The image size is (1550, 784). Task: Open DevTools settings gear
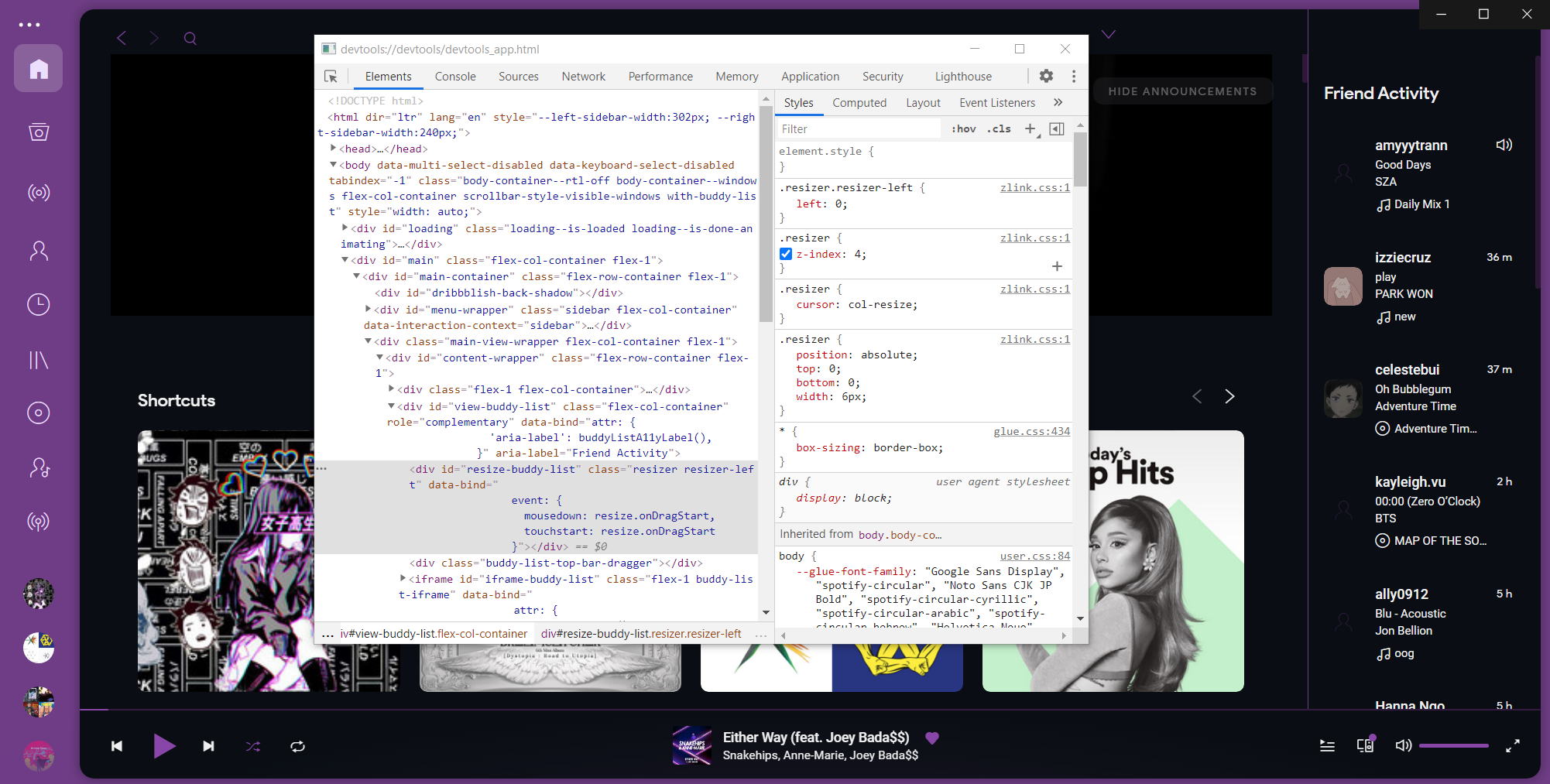click(x=1046, y=76)
